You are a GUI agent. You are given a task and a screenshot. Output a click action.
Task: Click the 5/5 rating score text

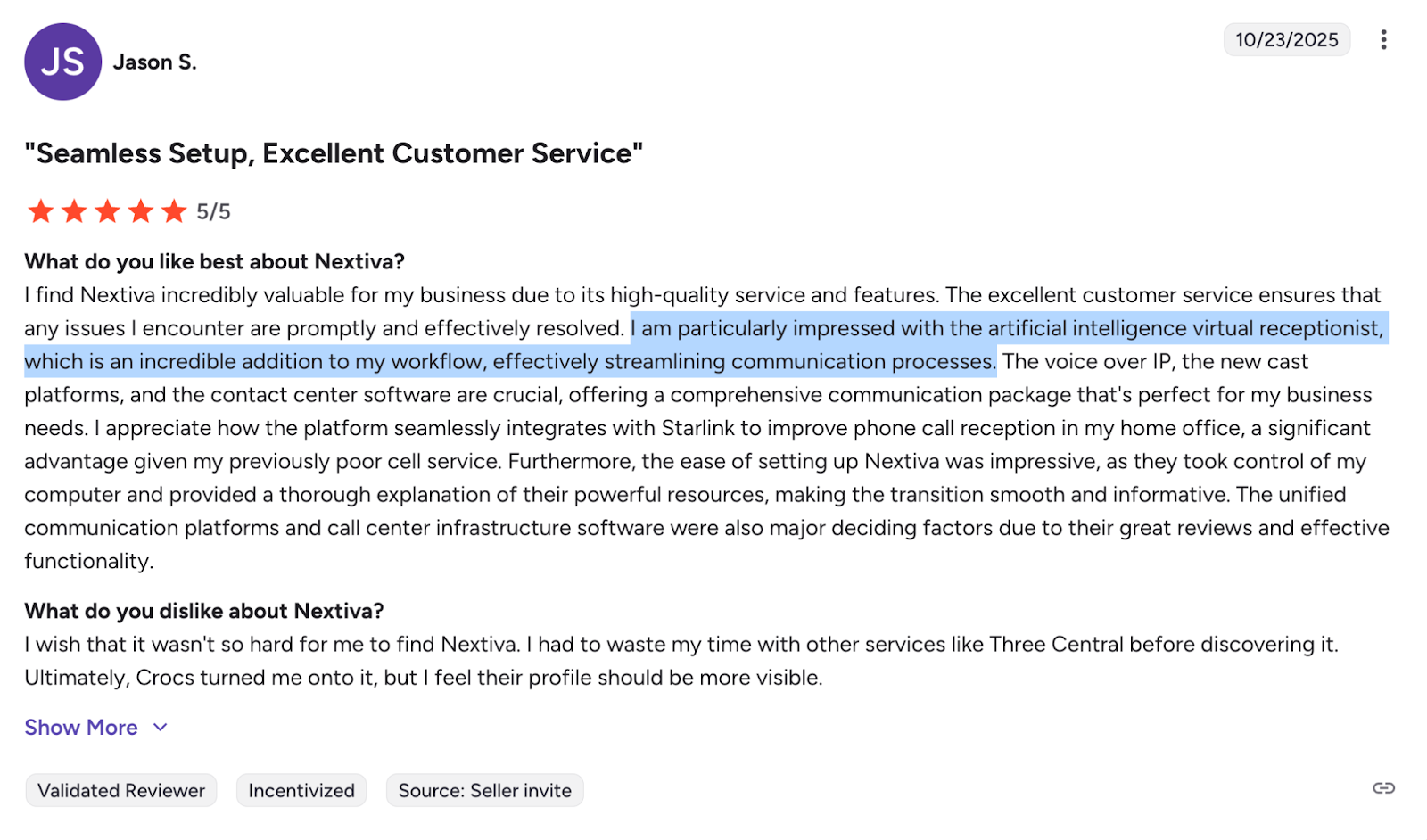coord(213,212)
